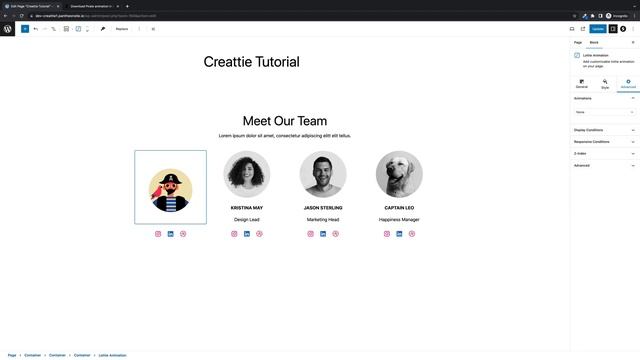Open the Animations dropdown set to None
This screenshot has width=640, height=360.
(x=604, y=112)
